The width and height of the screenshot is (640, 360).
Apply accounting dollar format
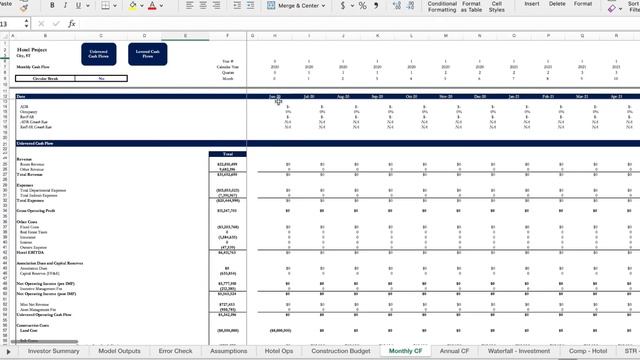[x=343, y=5]
